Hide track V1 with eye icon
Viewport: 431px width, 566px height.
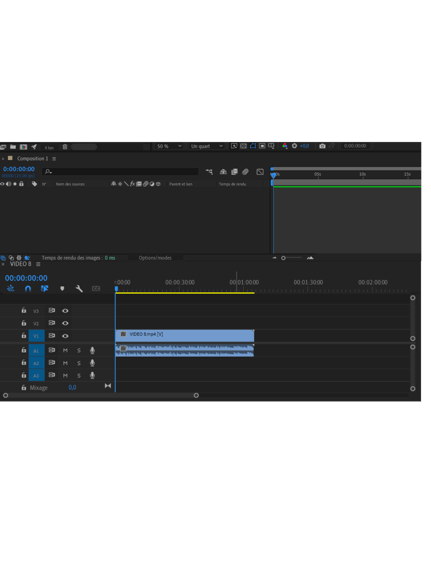pyautogui.click(x=65, y=336)
